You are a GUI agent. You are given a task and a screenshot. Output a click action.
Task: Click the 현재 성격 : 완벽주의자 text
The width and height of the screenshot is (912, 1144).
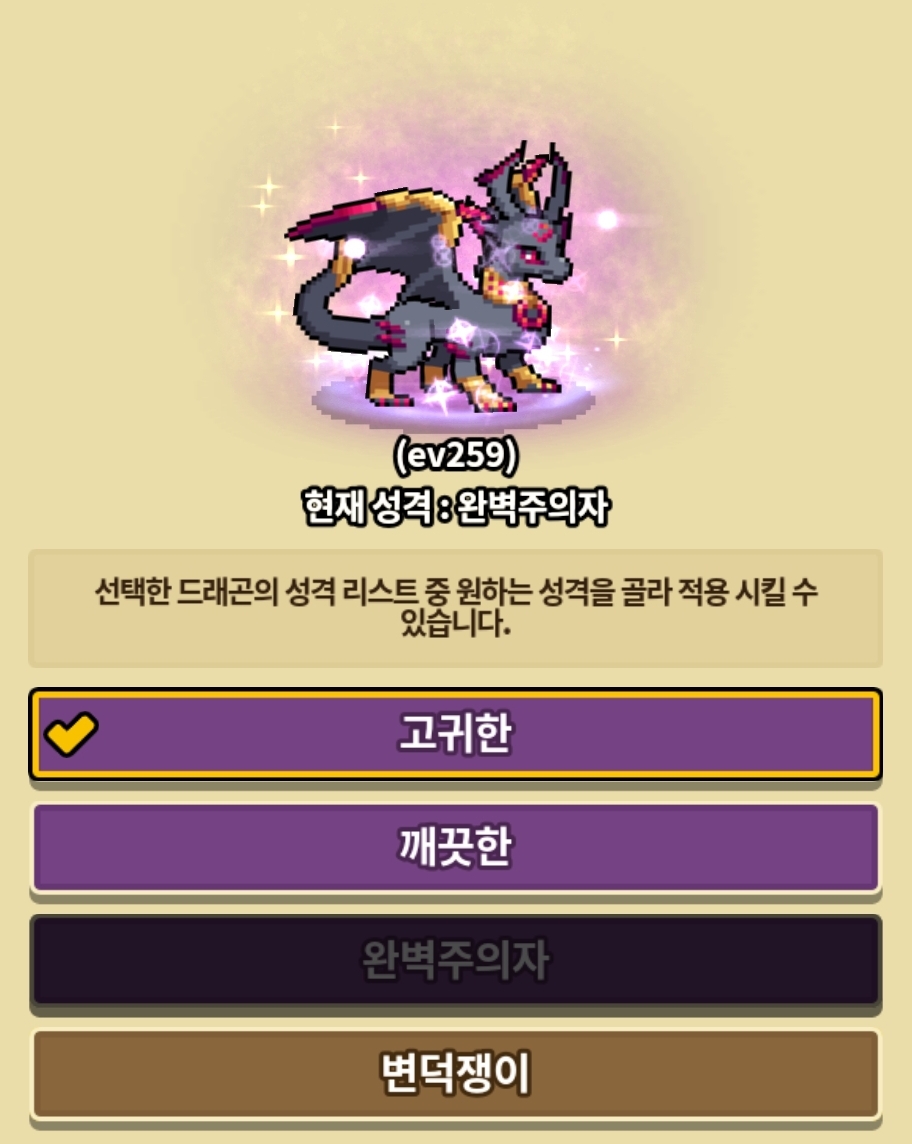[x=456, y=506]
